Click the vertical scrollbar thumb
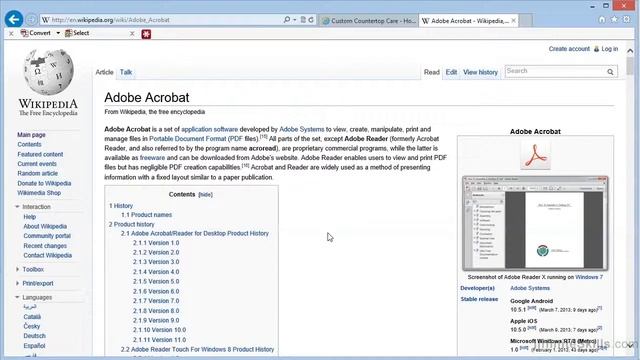Image resolution: width=640 pixels, height=360 pixels. (x=630, y=66)
